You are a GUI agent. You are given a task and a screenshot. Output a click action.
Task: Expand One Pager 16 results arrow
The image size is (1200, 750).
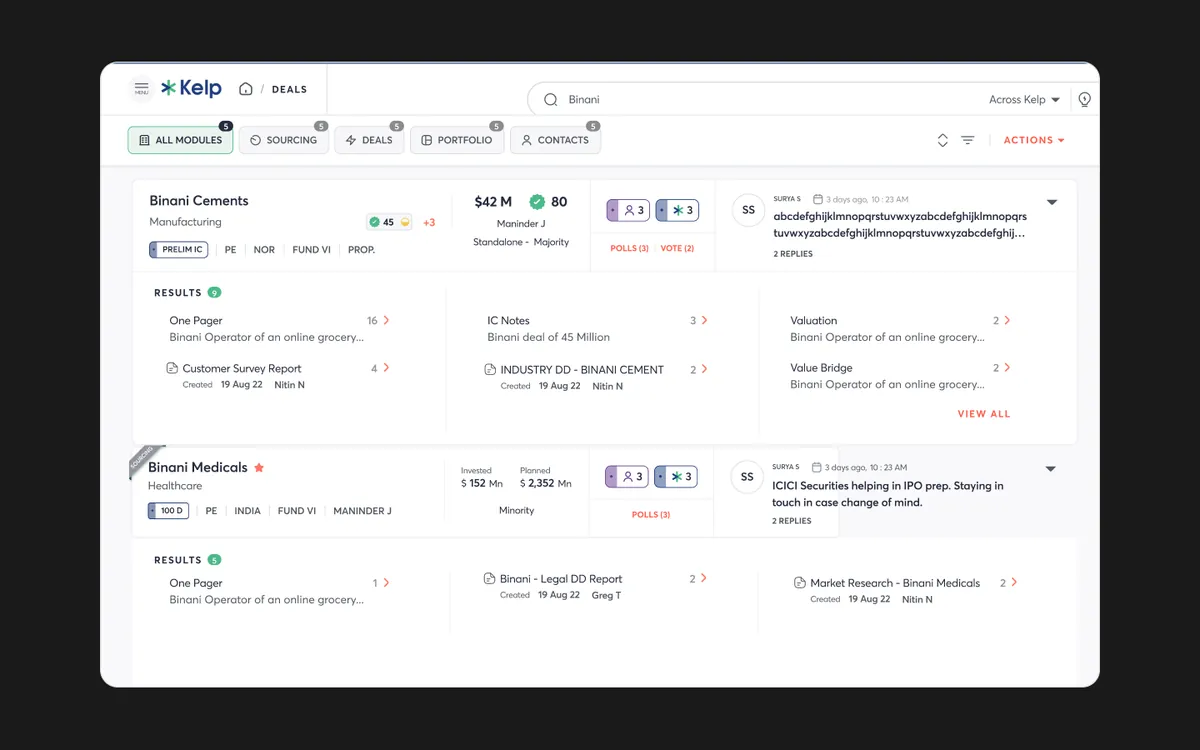click(387, 321)
